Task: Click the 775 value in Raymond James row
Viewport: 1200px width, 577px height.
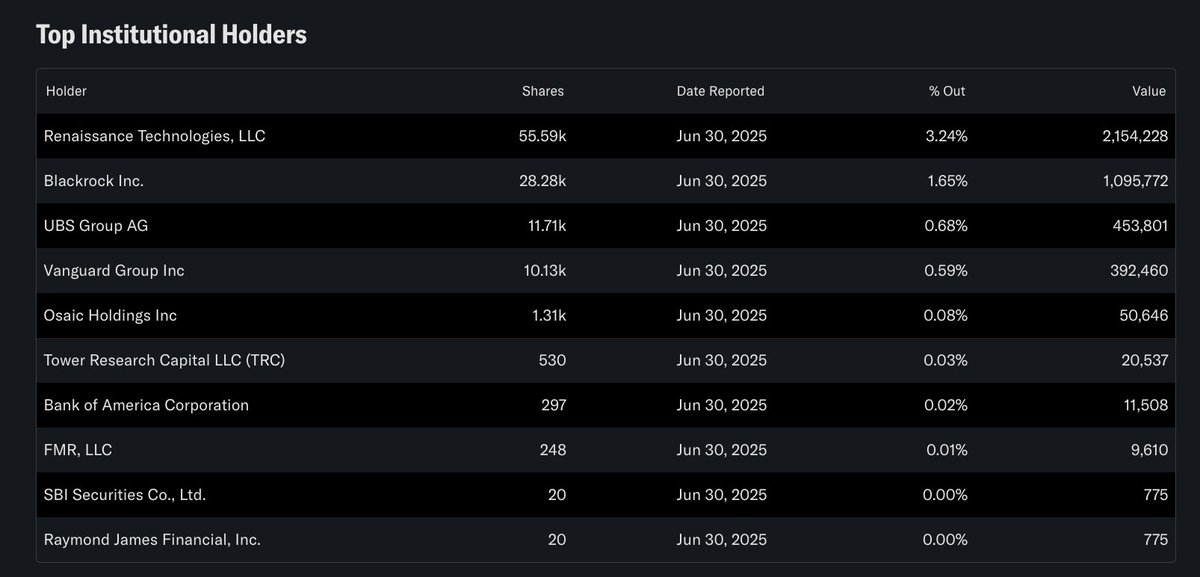Action: pos(1155,540)
